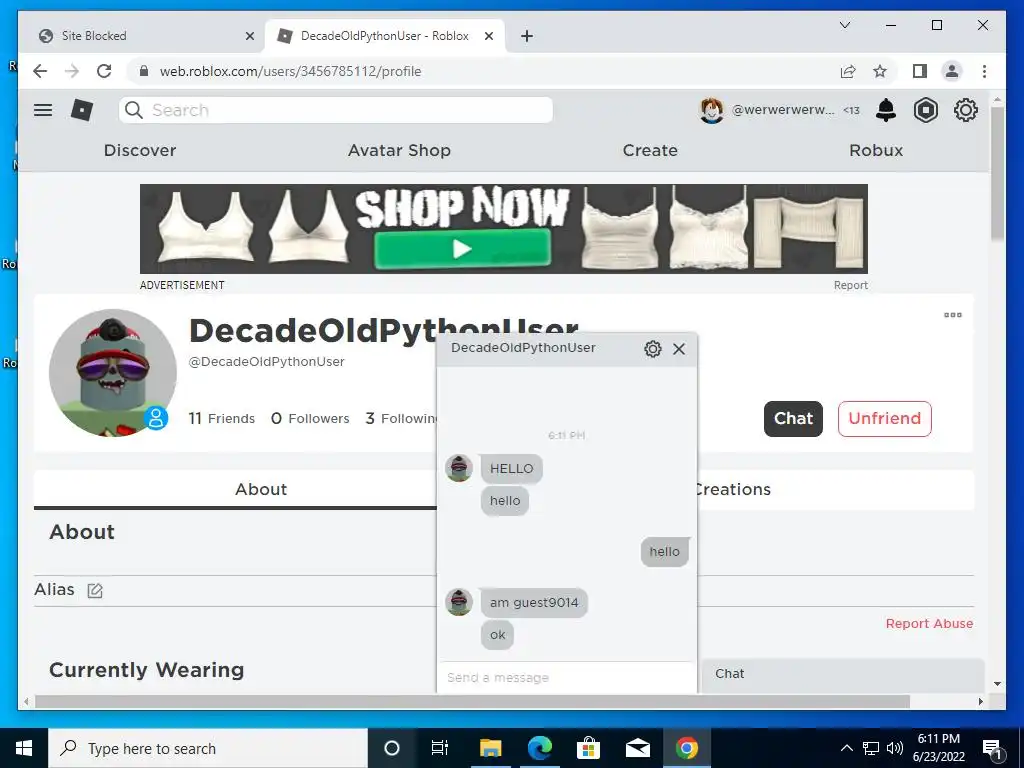Click the chat window title DecadeOldPythonUser
Viewport: 1024px width, 768px height.
(523, 348)
